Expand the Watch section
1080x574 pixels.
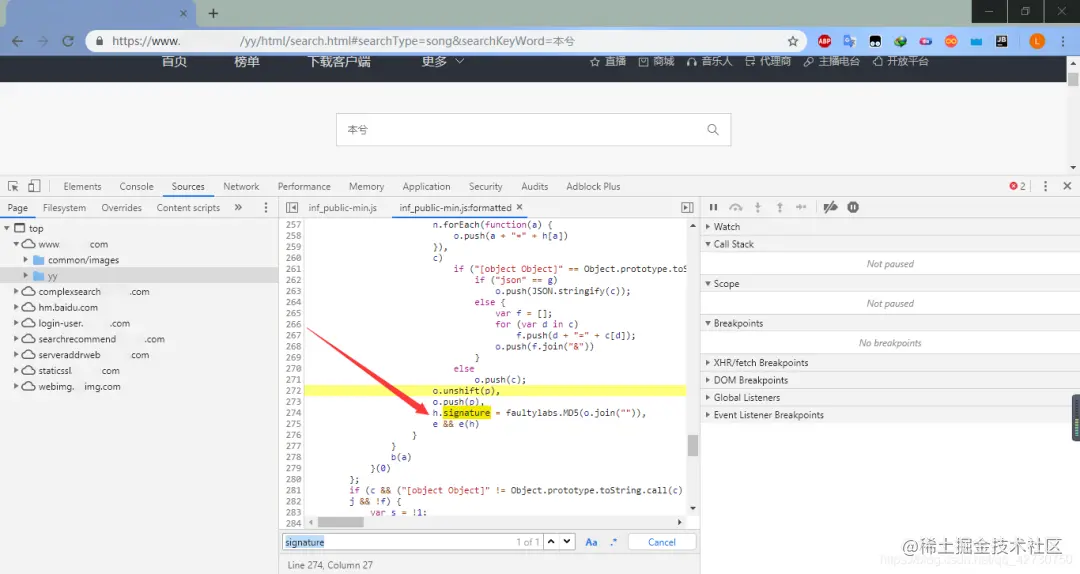click(x=707, y=227)
